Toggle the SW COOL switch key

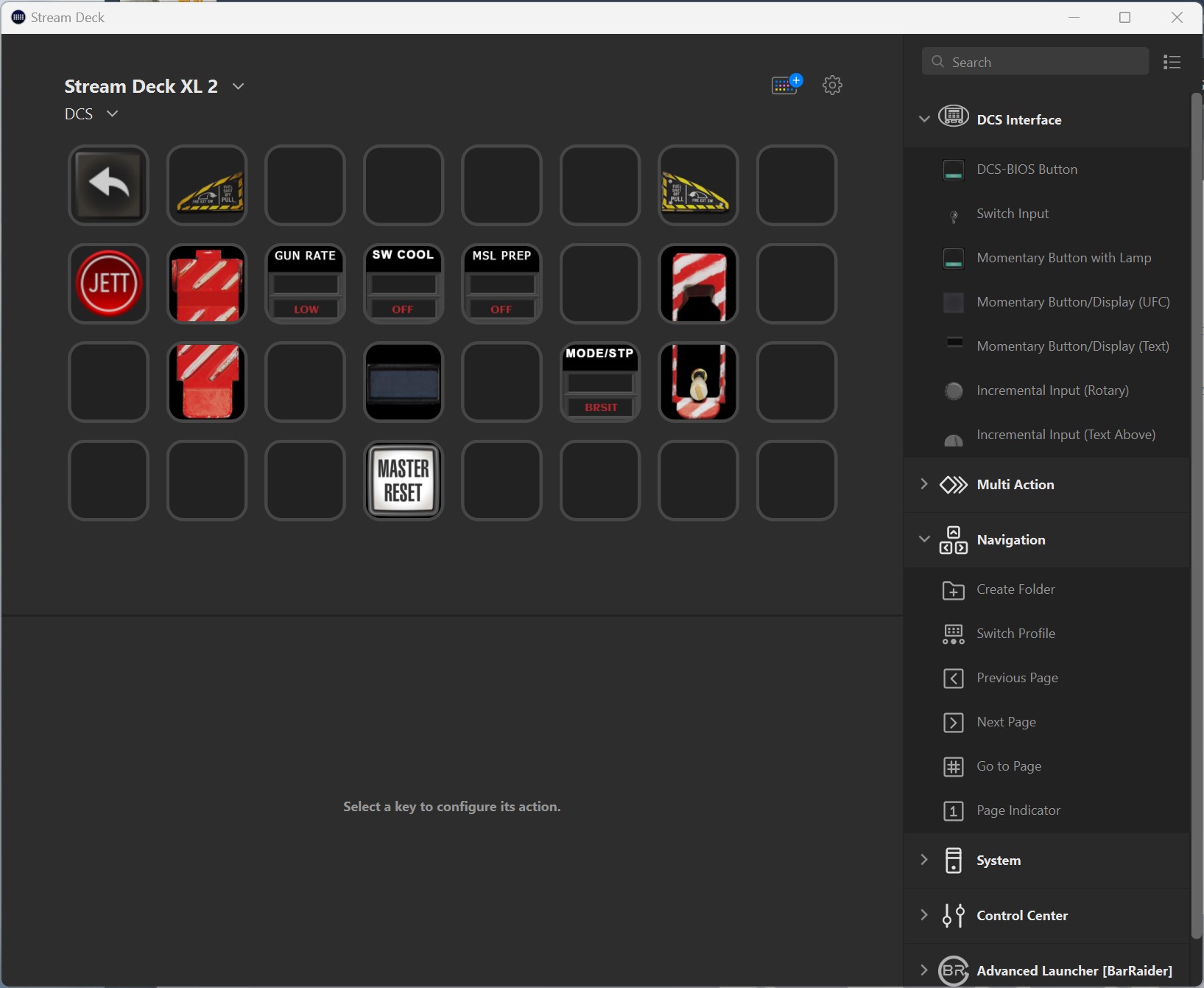(404, 284)
